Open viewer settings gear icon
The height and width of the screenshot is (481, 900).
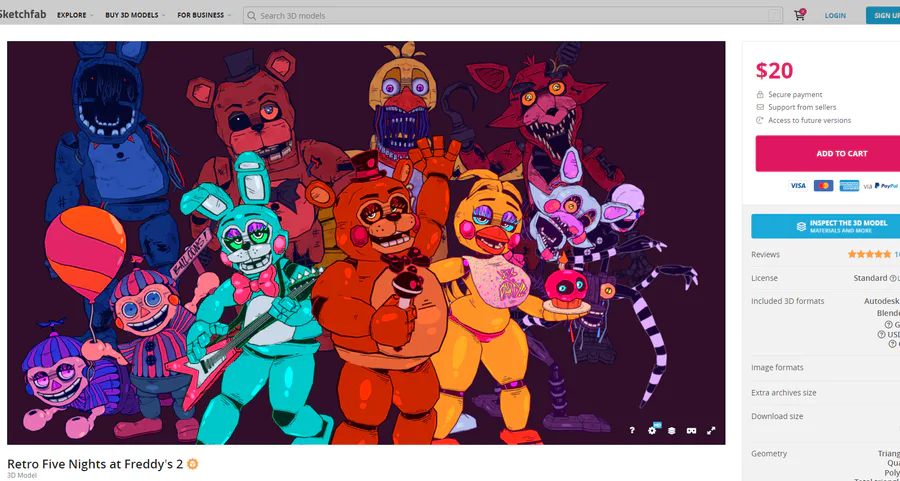point(652,430)
